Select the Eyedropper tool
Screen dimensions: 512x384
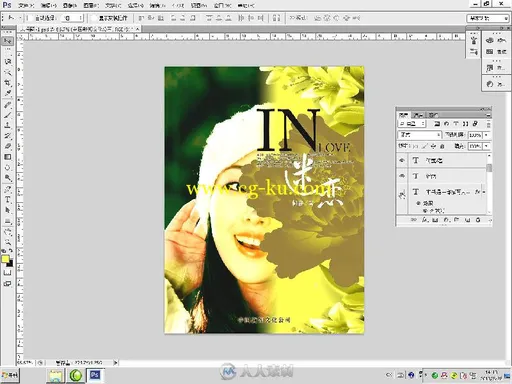8,93
